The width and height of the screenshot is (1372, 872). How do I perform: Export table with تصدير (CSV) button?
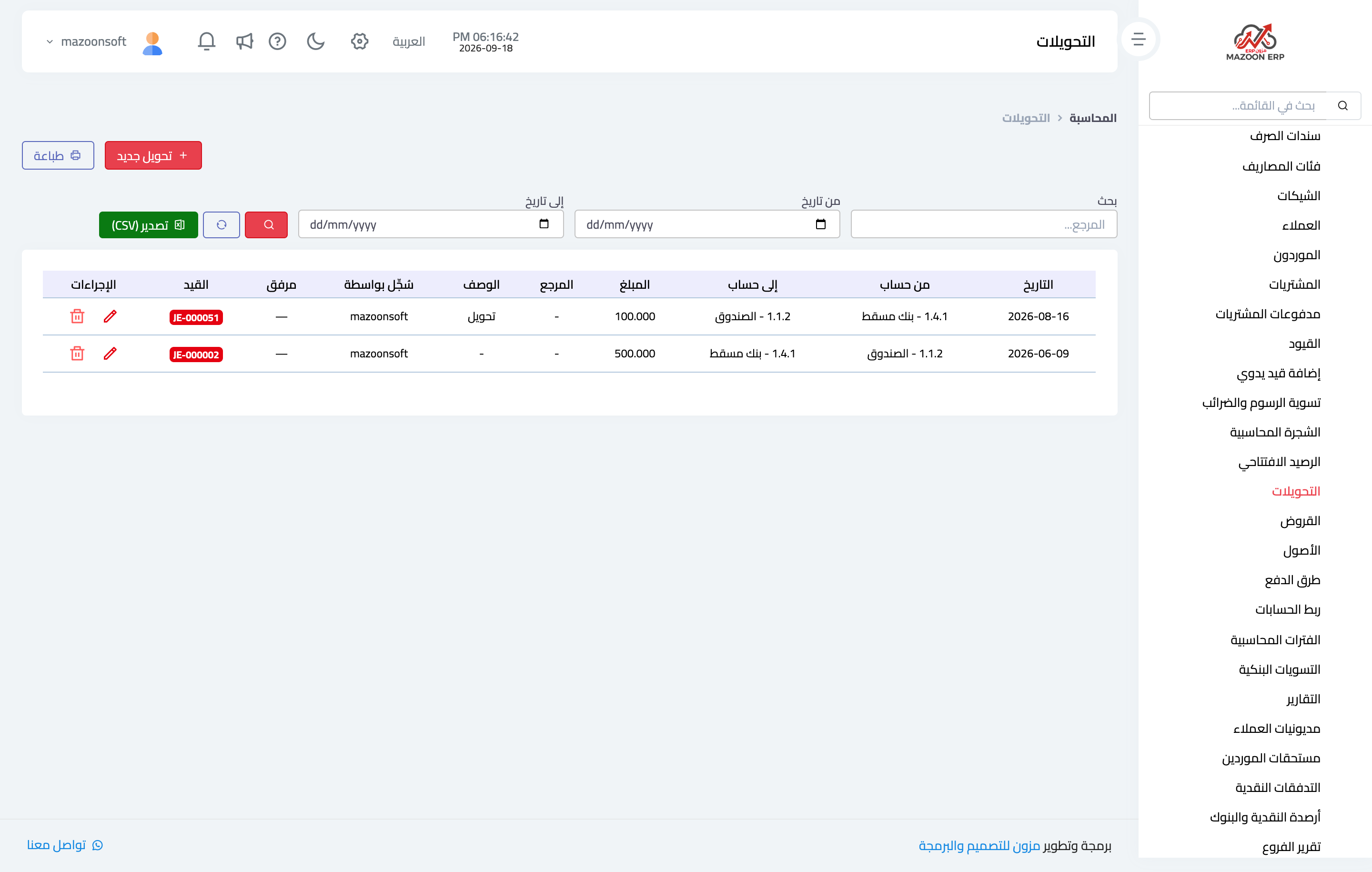tap(148, 224)
